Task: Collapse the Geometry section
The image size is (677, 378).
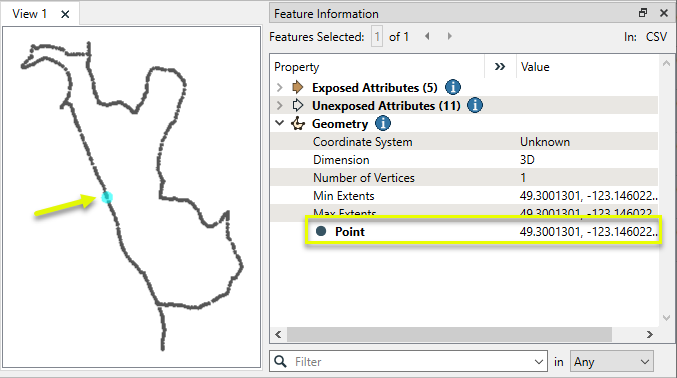Action: (x=280, y=123)
